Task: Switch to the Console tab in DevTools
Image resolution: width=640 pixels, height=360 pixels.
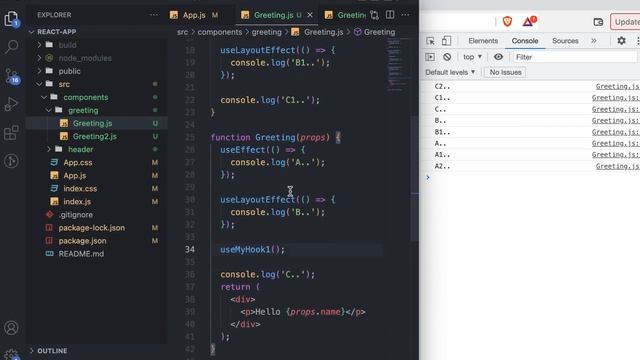Action: click(x=525, y=41)
